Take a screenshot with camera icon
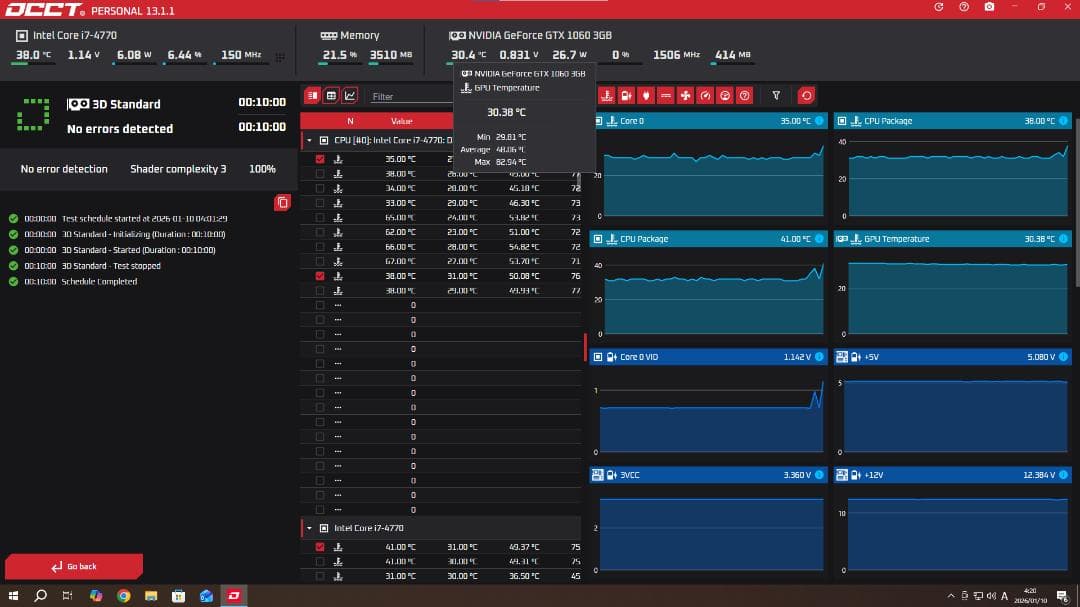 point(989,7)
